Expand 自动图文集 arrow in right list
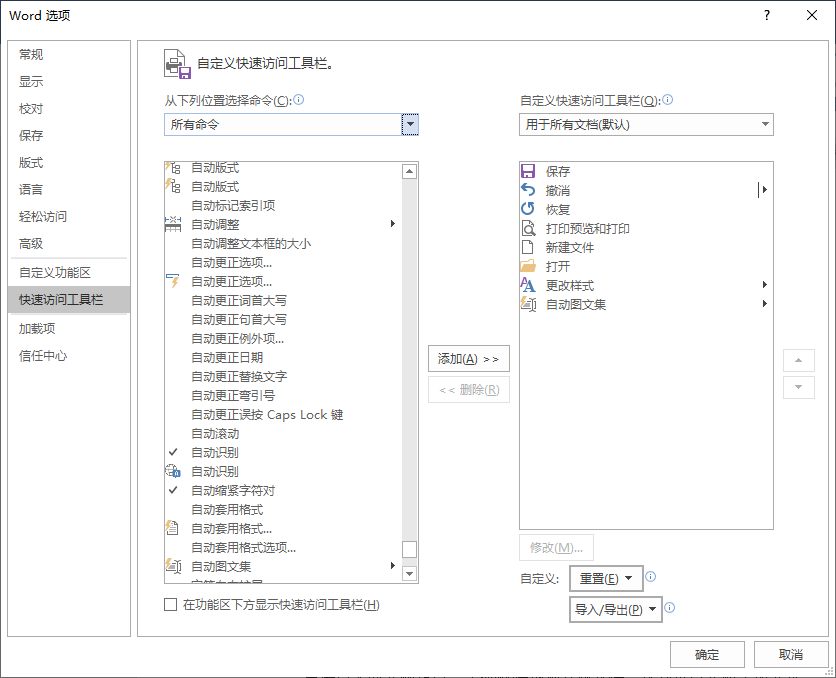Image resolution: width=836 pixels, height=678 pixels. coord(765,304)
